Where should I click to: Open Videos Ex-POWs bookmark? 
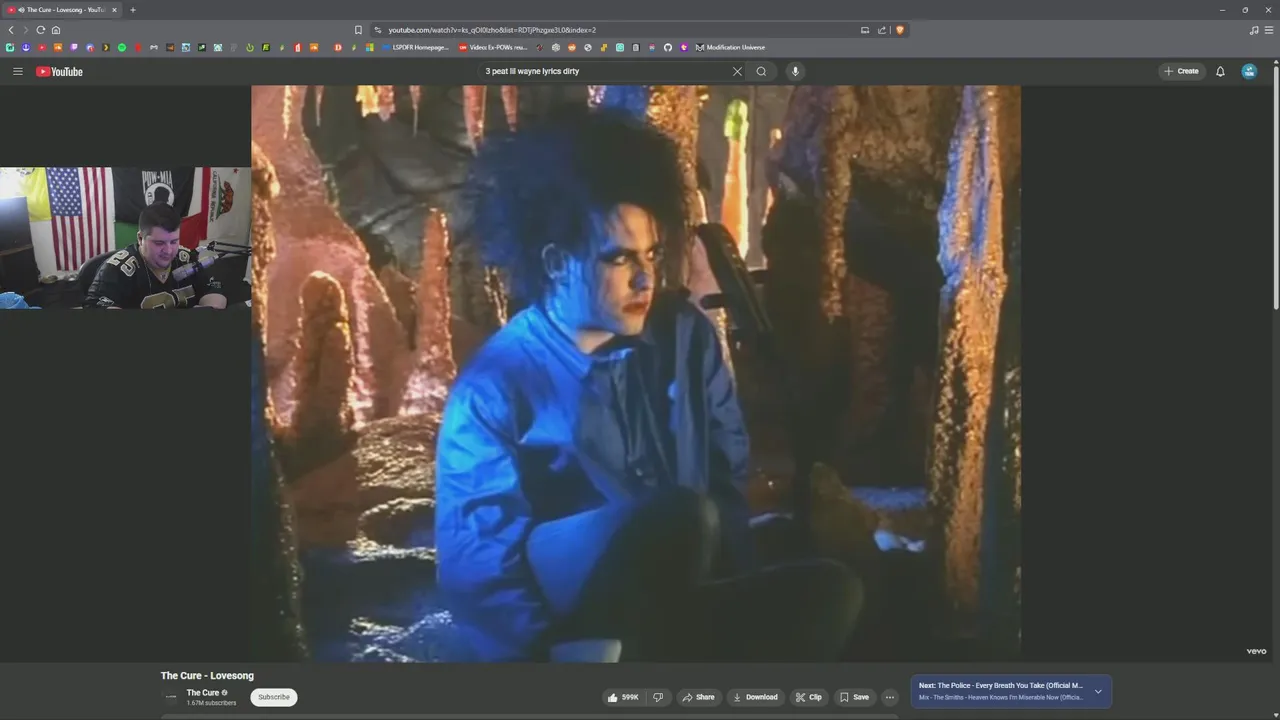493,47
